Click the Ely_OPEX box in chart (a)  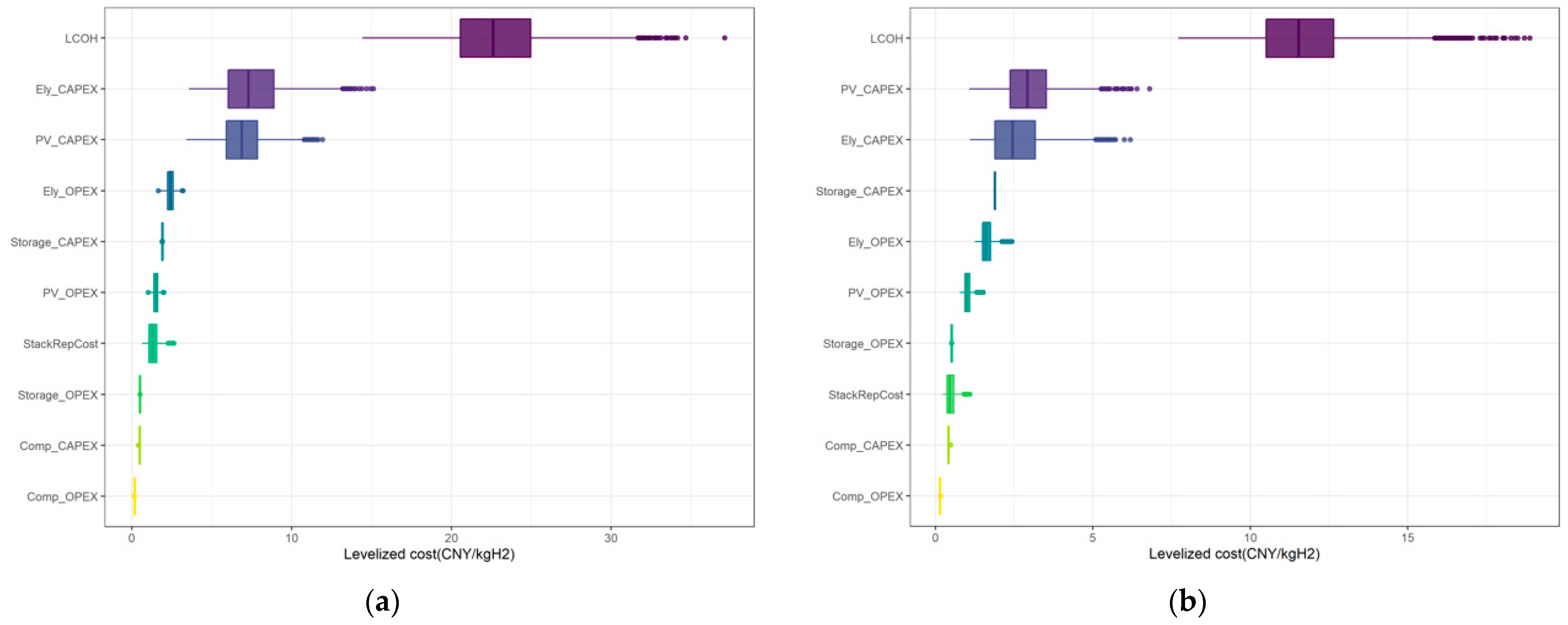click(x=171, y=191)
